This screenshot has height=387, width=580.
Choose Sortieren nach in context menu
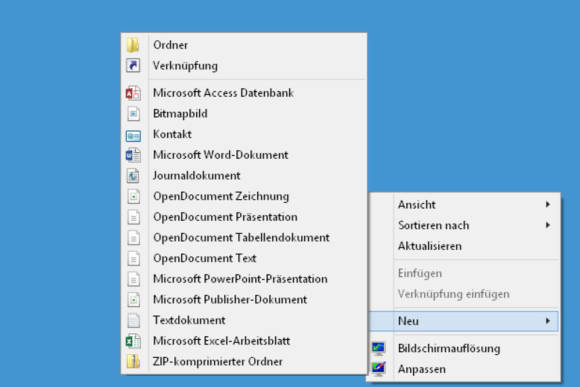463,225
